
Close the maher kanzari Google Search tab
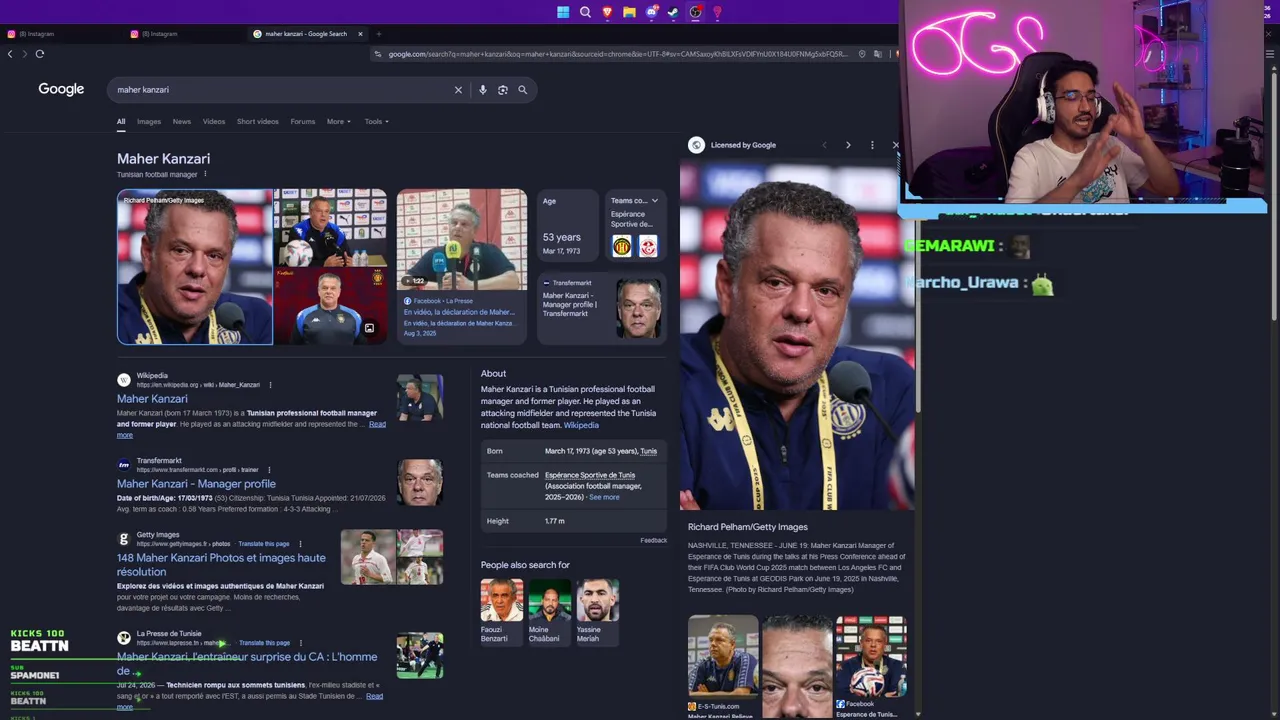[360, 34]
